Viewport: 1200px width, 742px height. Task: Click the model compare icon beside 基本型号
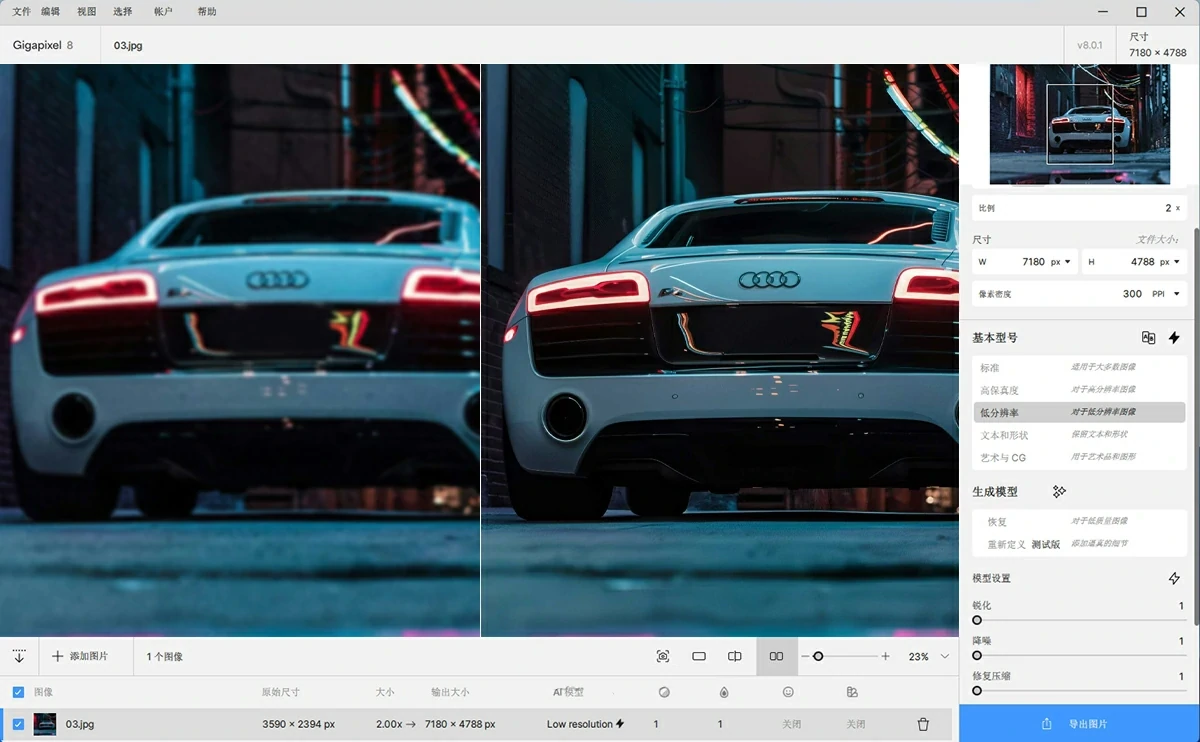pyautogui.click(x=1149, y=338)
